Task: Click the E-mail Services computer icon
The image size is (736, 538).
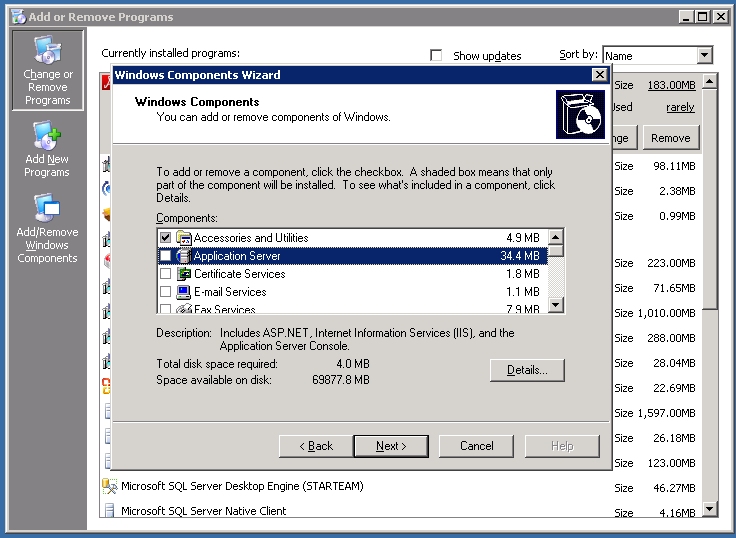Action: (184, 292)
